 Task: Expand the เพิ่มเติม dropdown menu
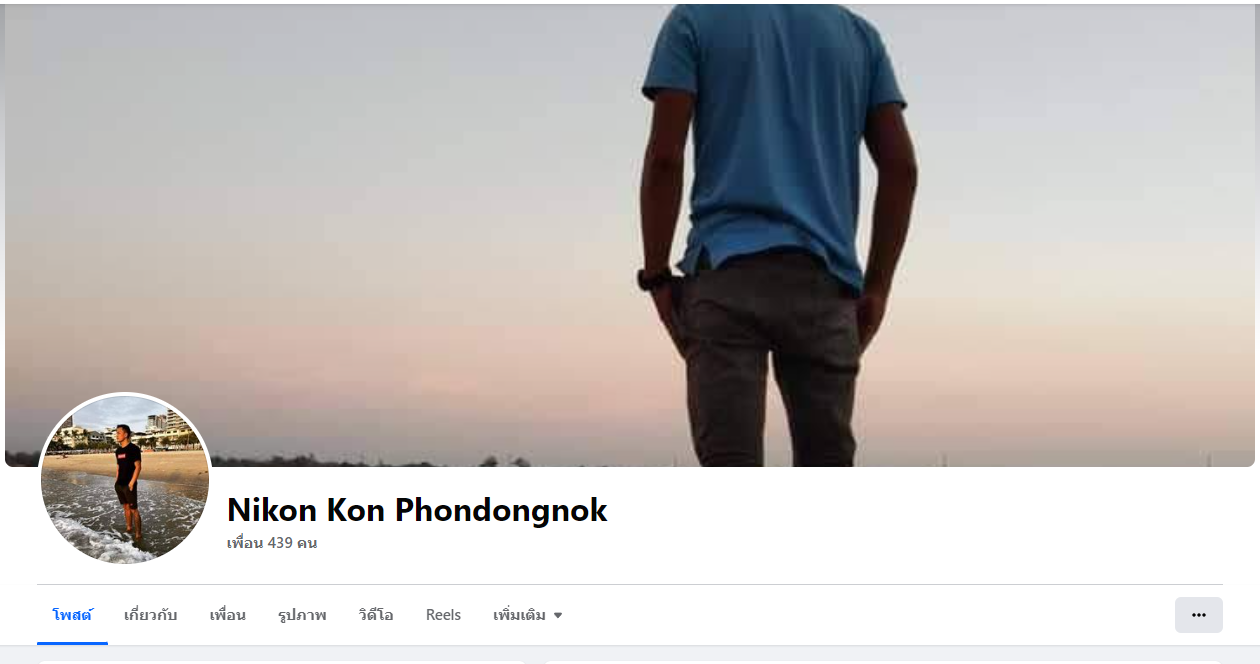[527, 615]
